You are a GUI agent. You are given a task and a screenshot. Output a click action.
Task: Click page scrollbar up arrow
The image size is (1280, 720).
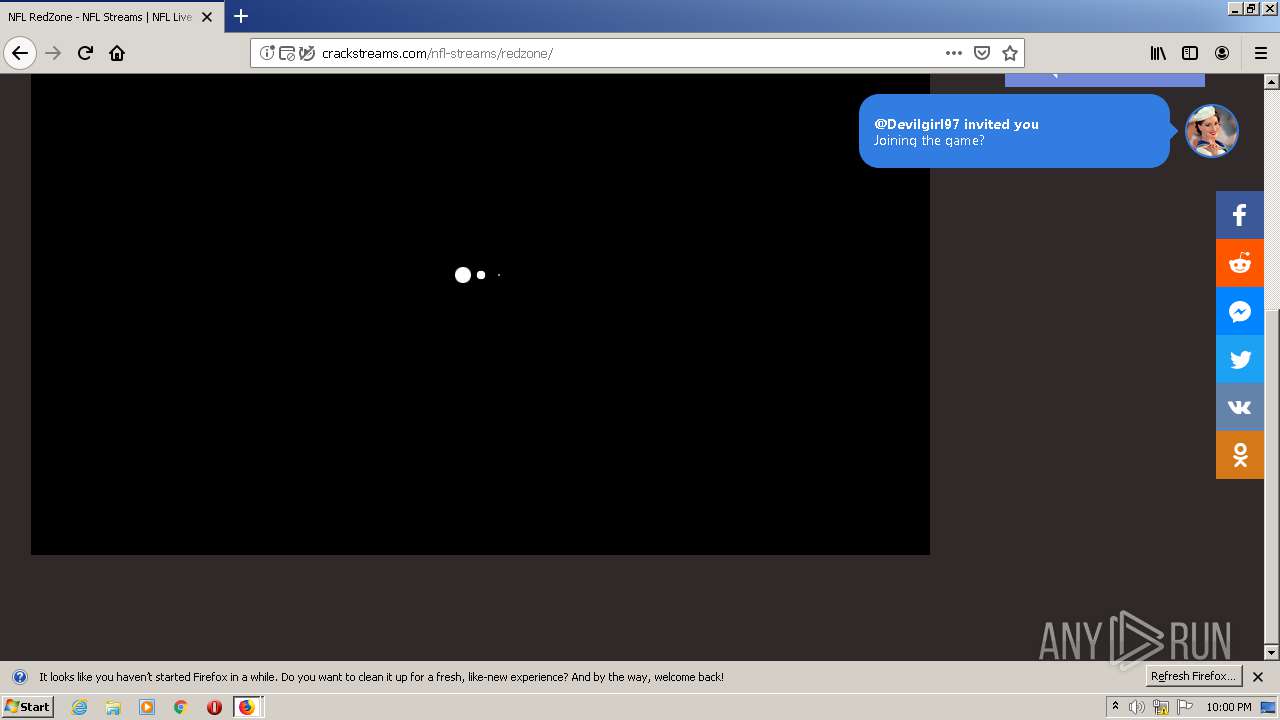pyautogui.click(x=1272, y=82)
